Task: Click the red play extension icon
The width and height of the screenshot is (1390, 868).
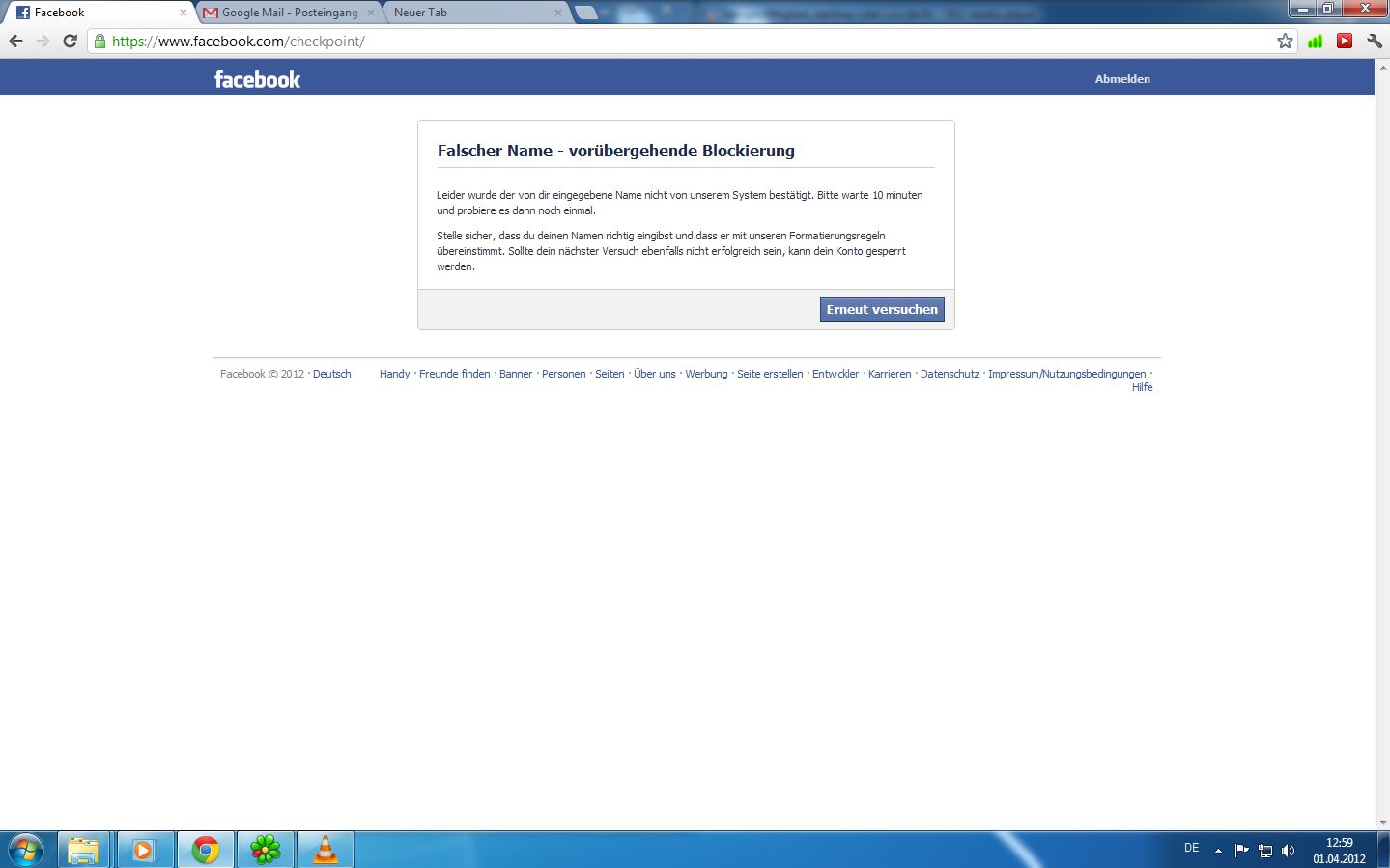Action: (1345, 41)
